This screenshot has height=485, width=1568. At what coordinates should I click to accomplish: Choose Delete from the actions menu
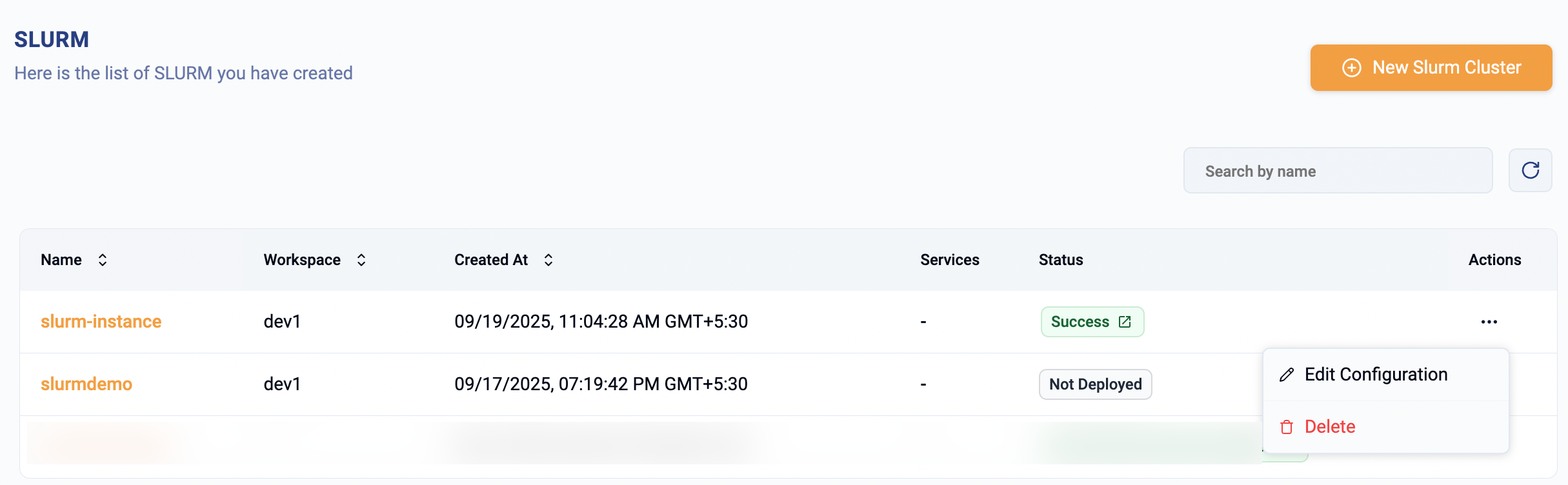[x=1329, y=427]
